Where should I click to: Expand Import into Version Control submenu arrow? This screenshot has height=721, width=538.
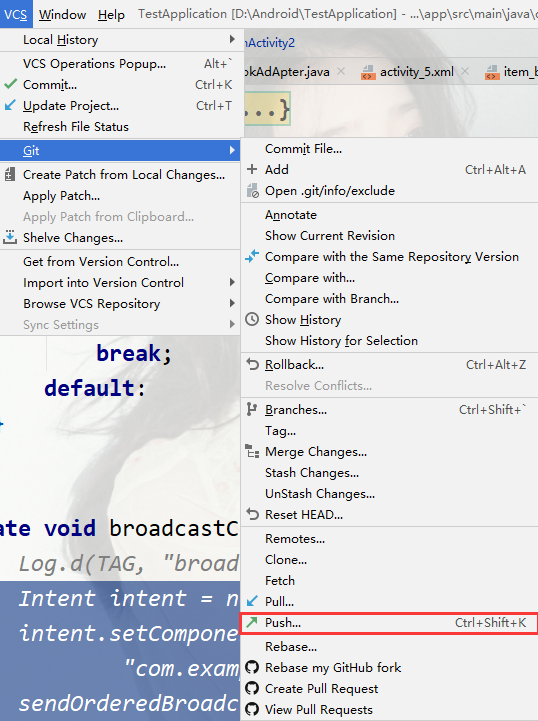click(232, 282)
